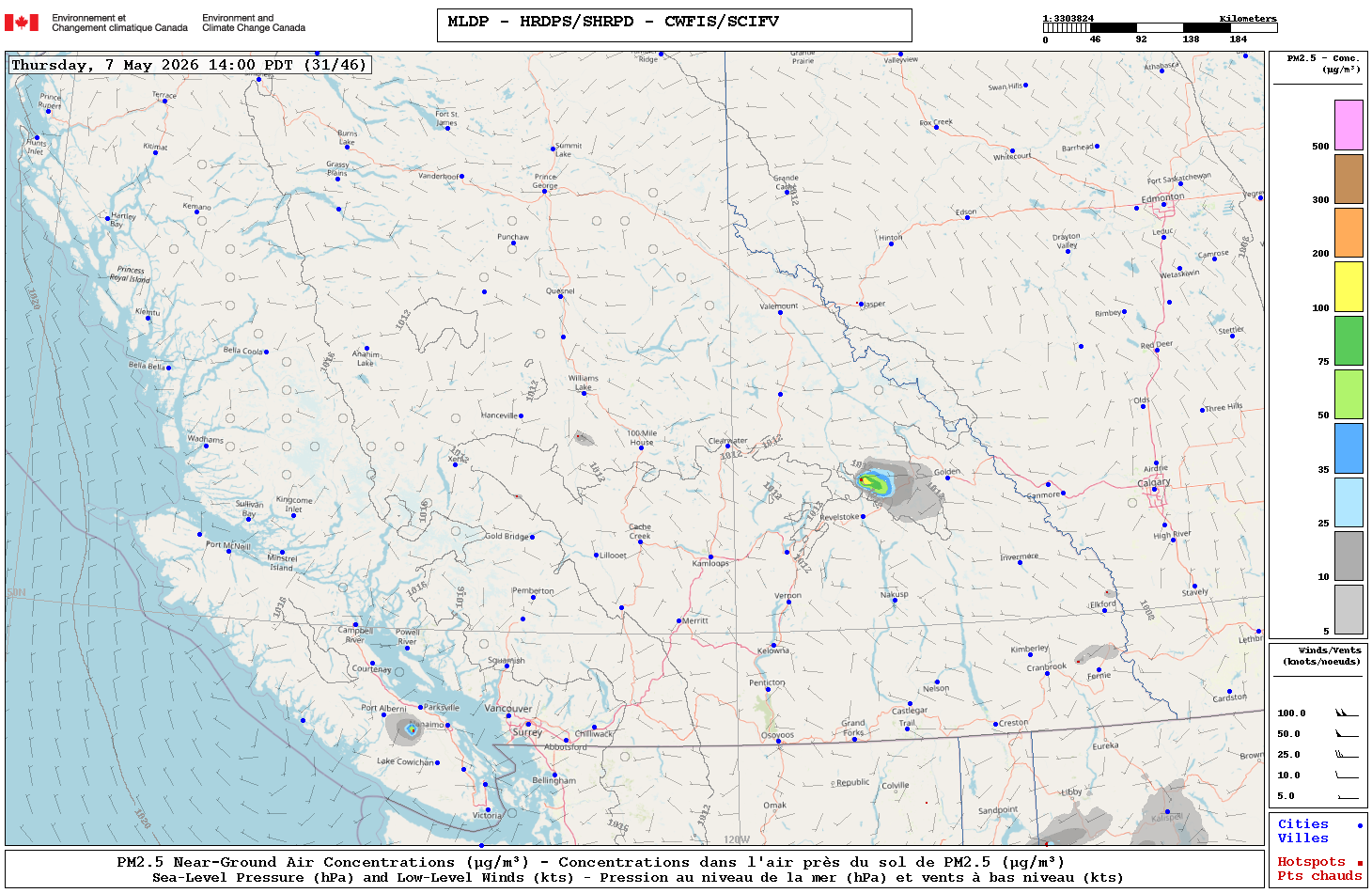Click the timestamp Thursday 7 May 2026 box
The width and height of the screenshot is (1372, 893).
tap(189, 65)
